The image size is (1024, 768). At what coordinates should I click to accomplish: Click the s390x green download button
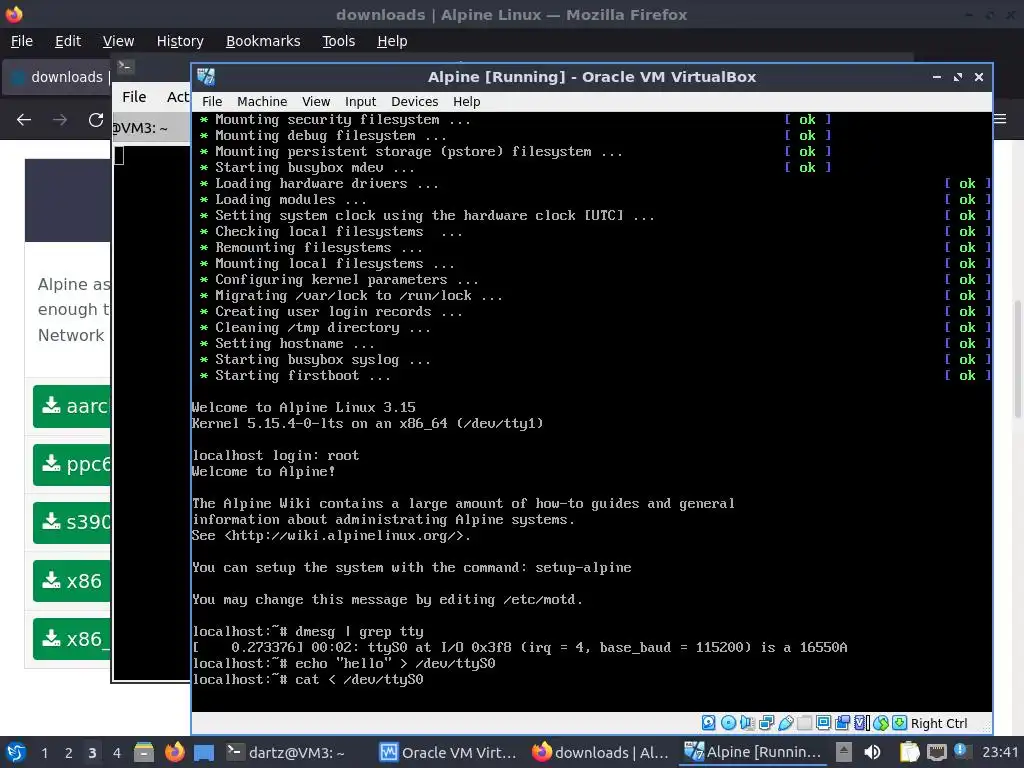click(x=72, y=522)
